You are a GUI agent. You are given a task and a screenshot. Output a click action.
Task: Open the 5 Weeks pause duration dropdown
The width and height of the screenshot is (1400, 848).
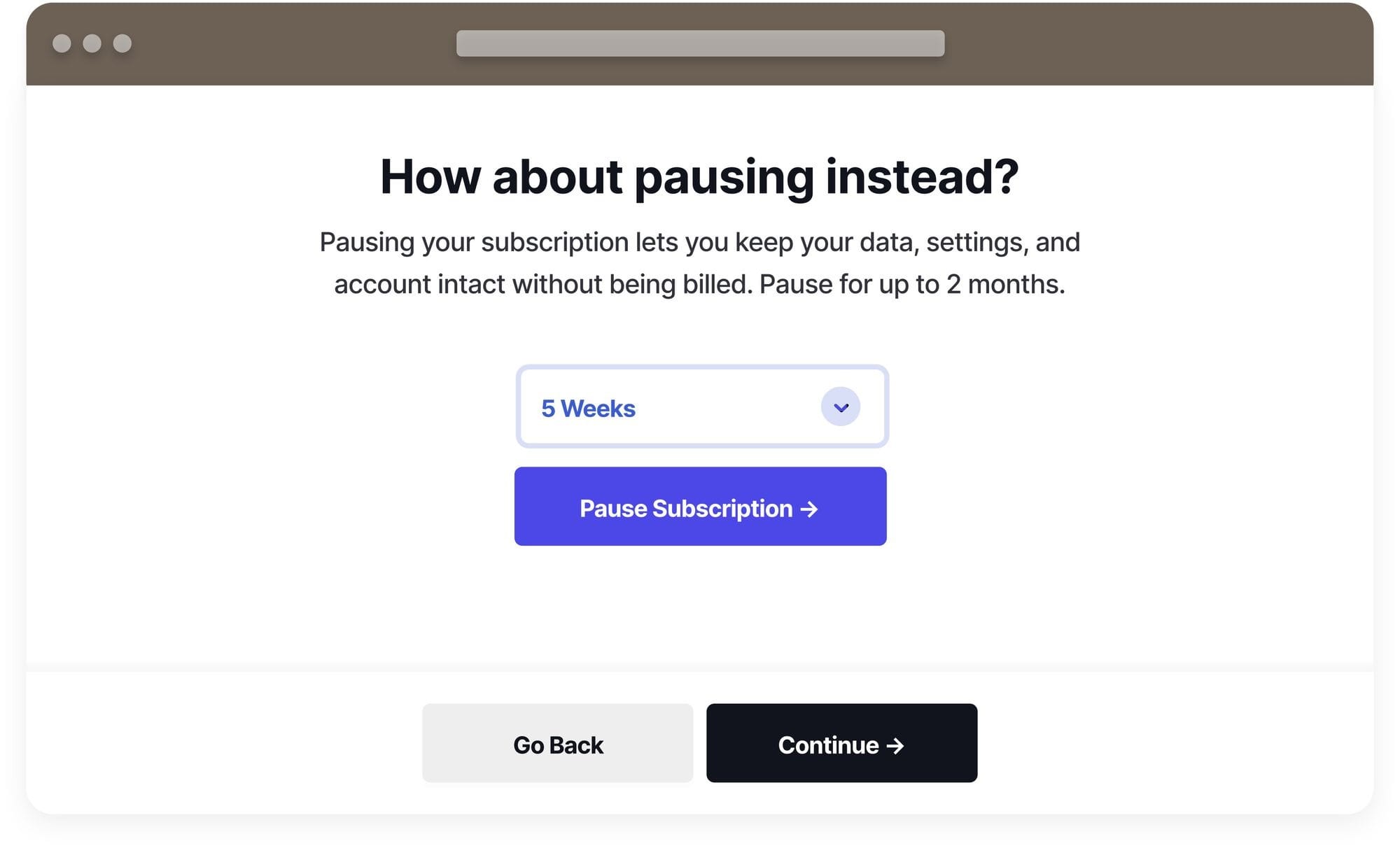[701, 407]
